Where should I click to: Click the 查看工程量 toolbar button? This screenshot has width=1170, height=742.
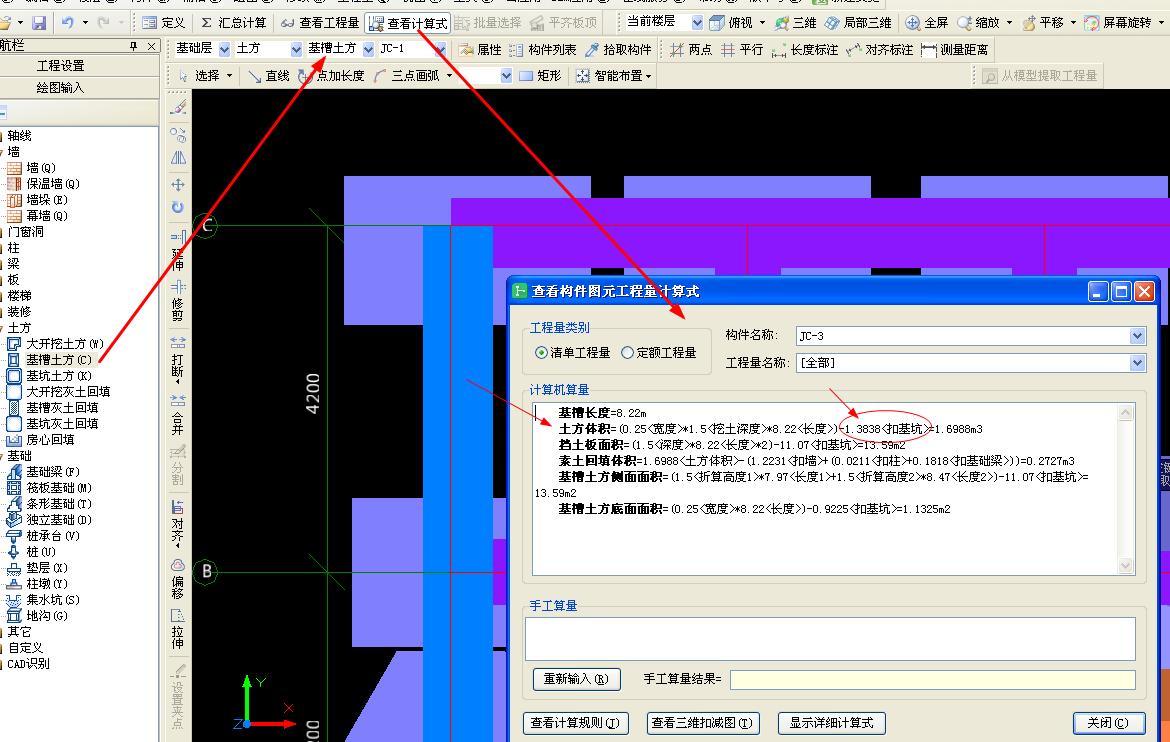click(x=319, y=23)
